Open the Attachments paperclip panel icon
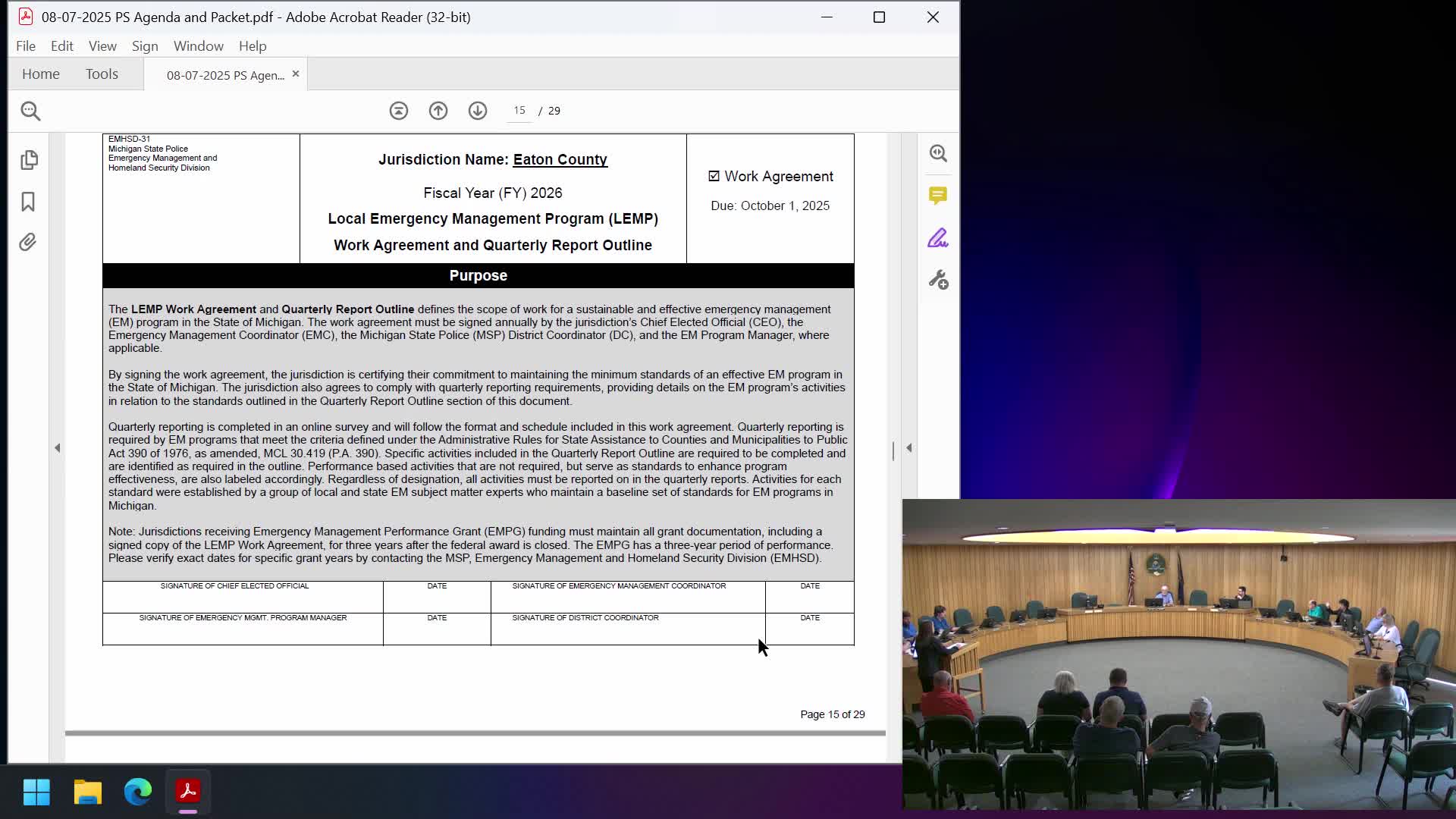The width and height of the screenshot is (1456, 819). tap(28, 242)
